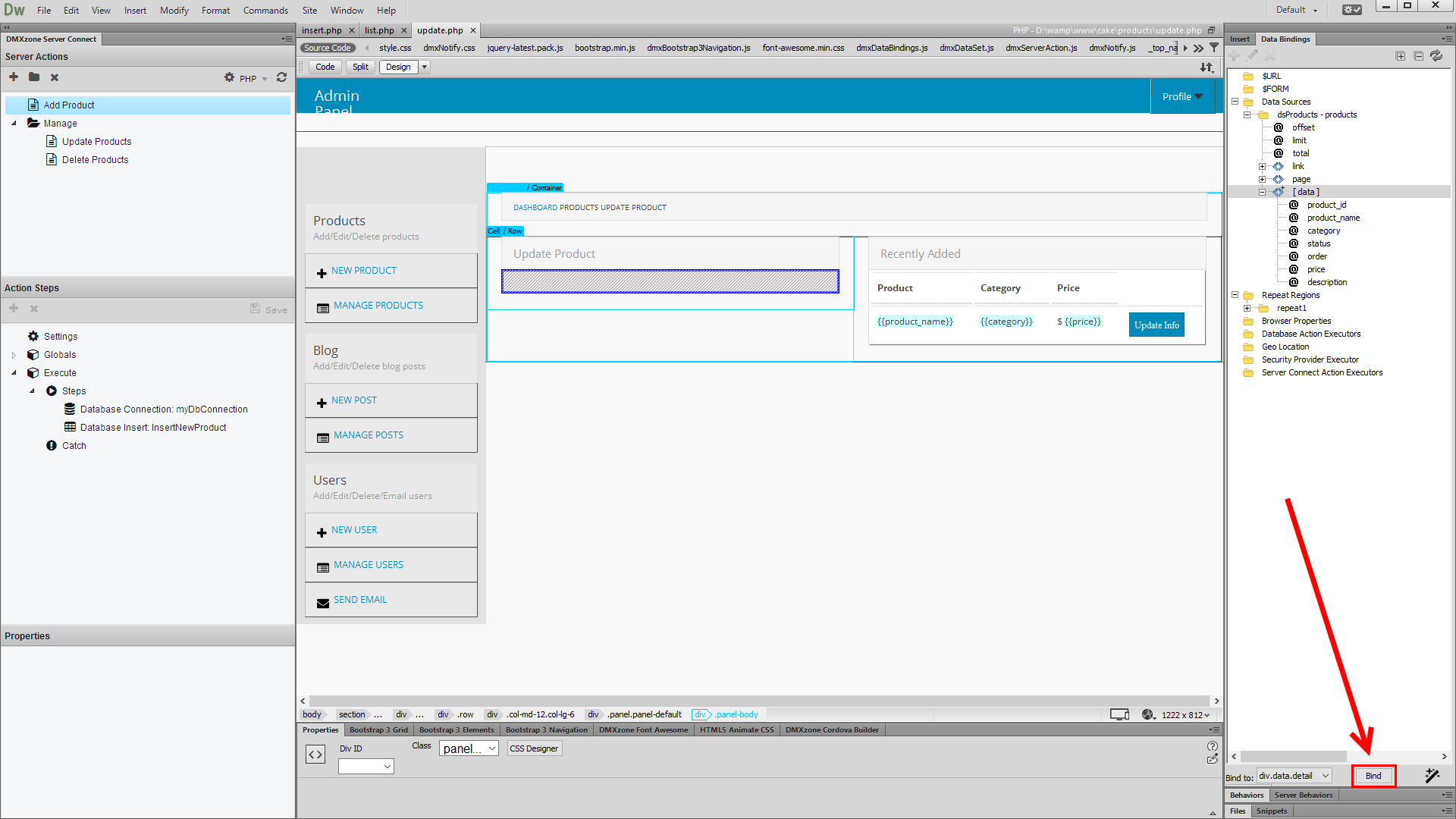Viewport: 1456px width, 819px height.
Task: Switch to the insert.php document tab
Action: tap(322, 30)
